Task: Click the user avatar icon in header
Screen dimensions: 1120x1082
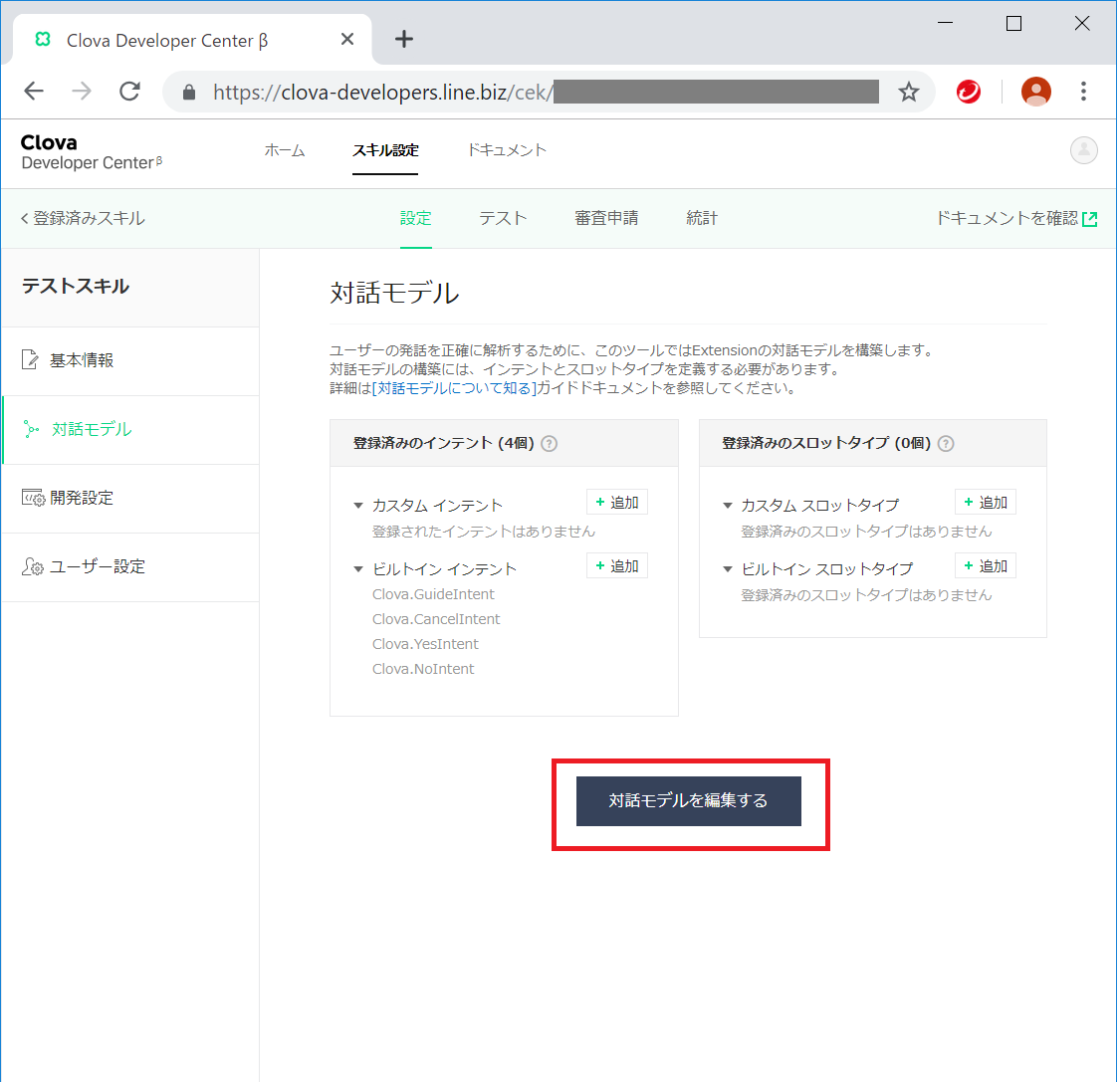Action: [1083, 150]
